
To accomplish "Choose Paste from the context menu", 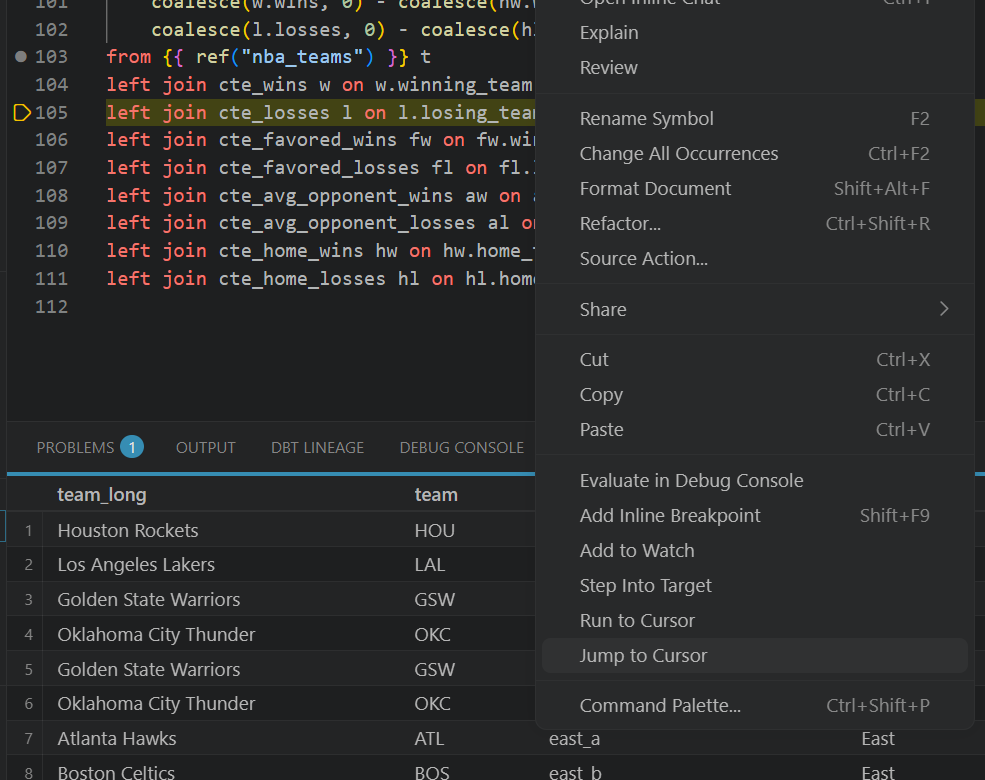I will point(754,430).
